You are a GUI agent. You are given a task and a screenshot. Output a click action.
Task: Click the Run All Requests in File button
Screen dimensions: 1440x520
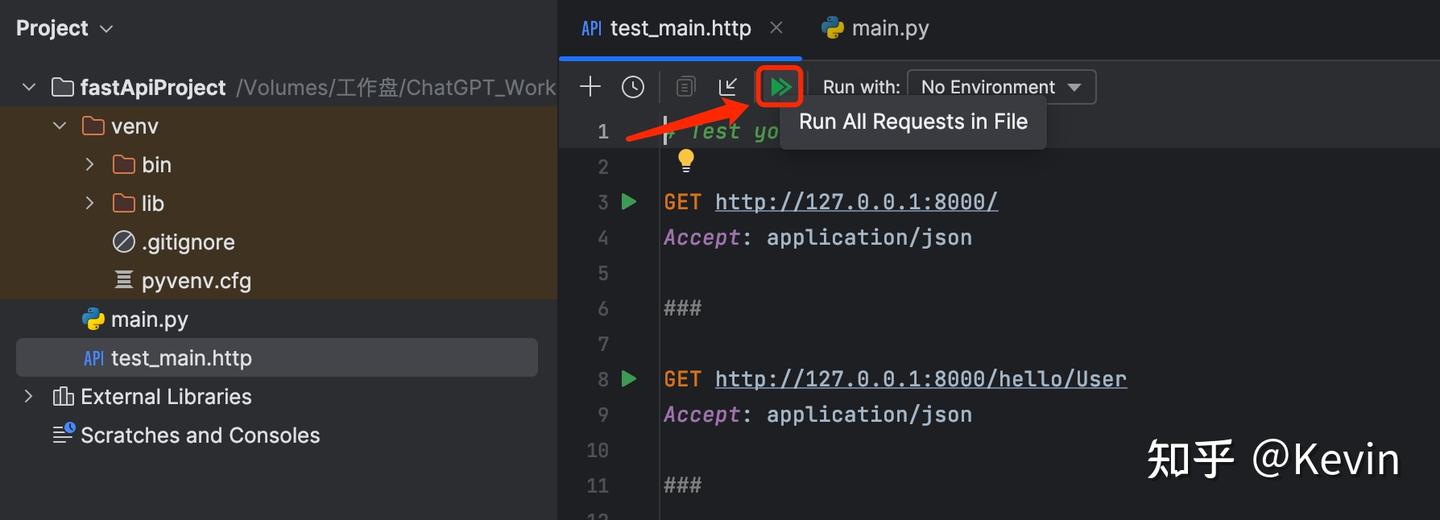[780, 87]
